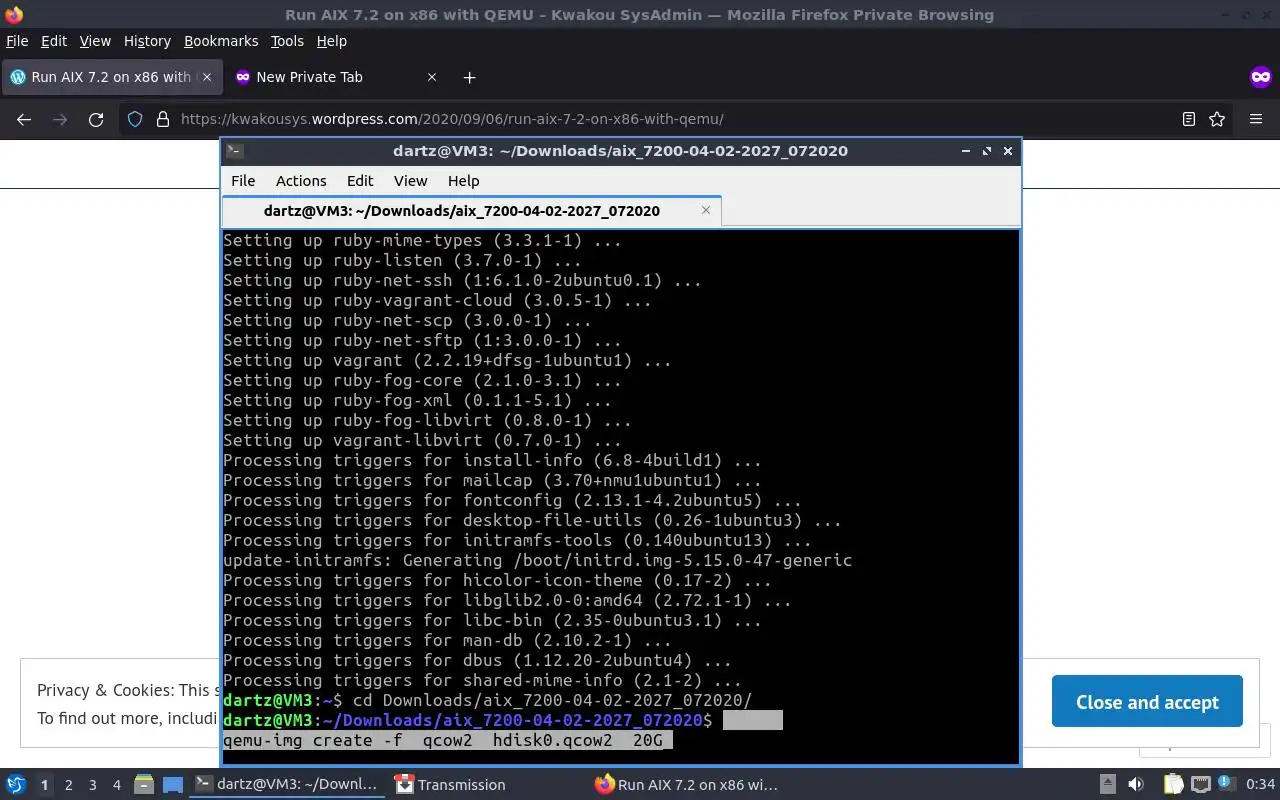The height and width of the screenshot is (800, 1280).
Task: Click the private browsing mask indicator
Action: (x=1261, y=77)
